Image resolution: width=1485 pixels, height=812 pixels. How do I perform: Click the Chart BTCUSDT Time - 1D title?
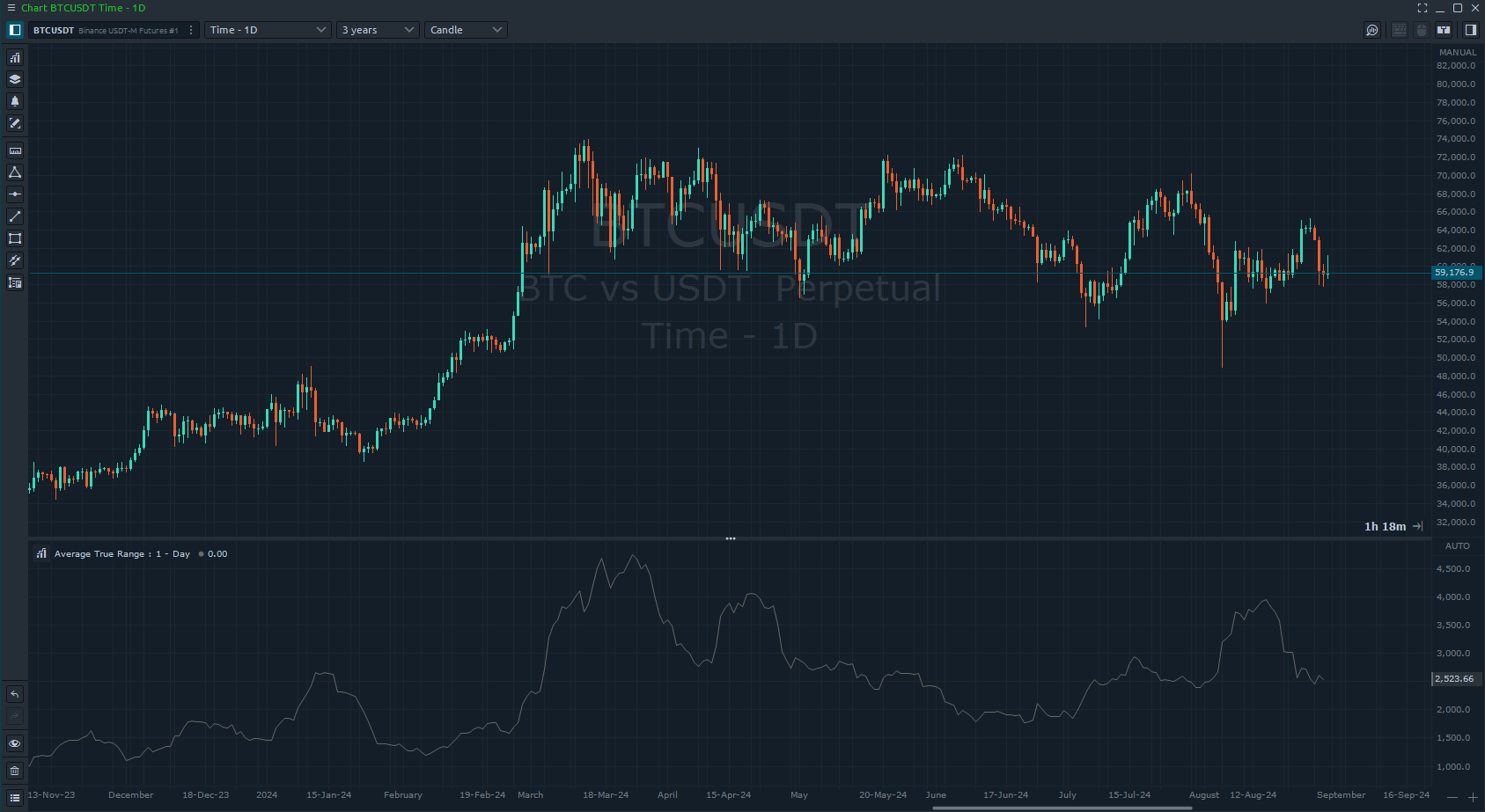click(x=84, y=8)
